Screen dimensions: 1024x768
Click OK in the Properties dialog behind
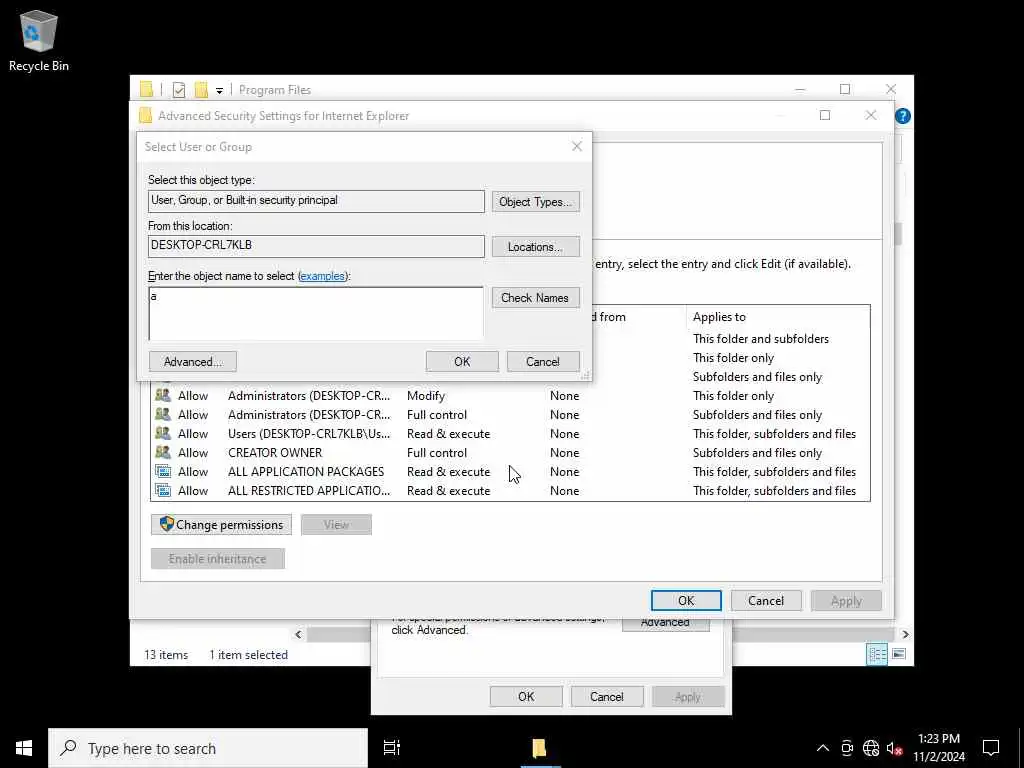tap(526, 697)
